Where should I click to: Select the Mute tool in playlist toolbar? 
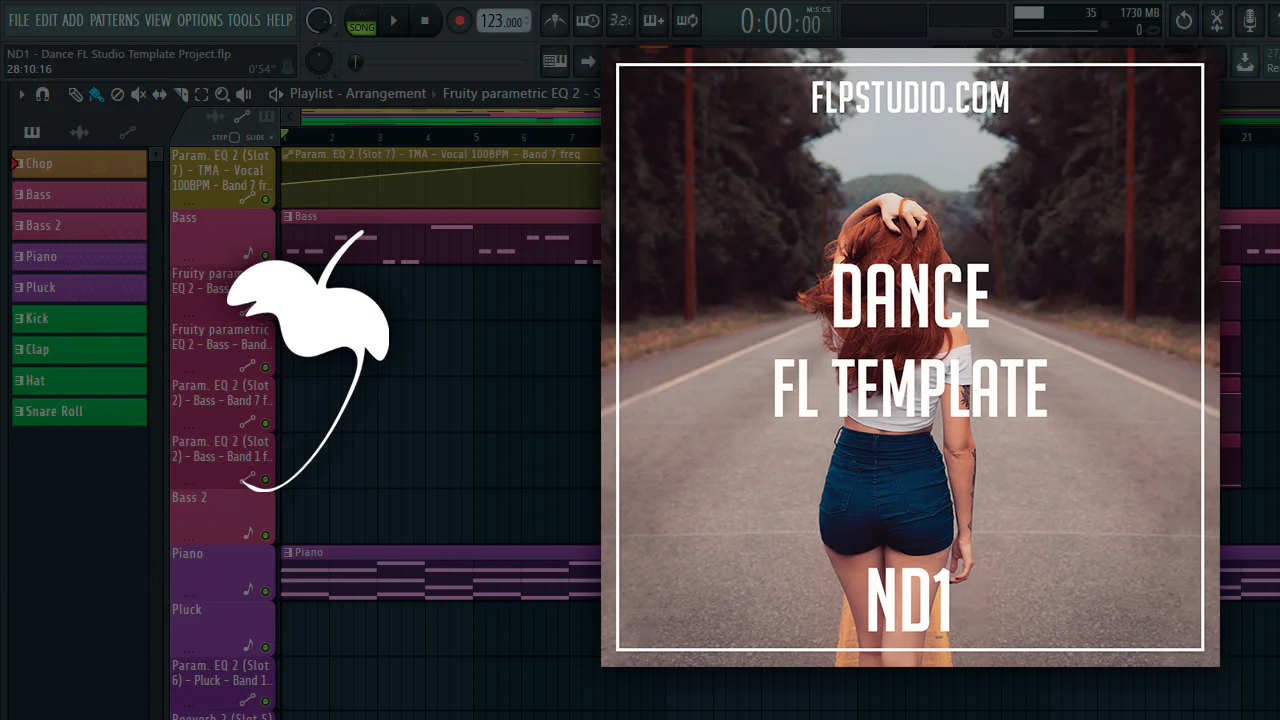pos(138,94)
